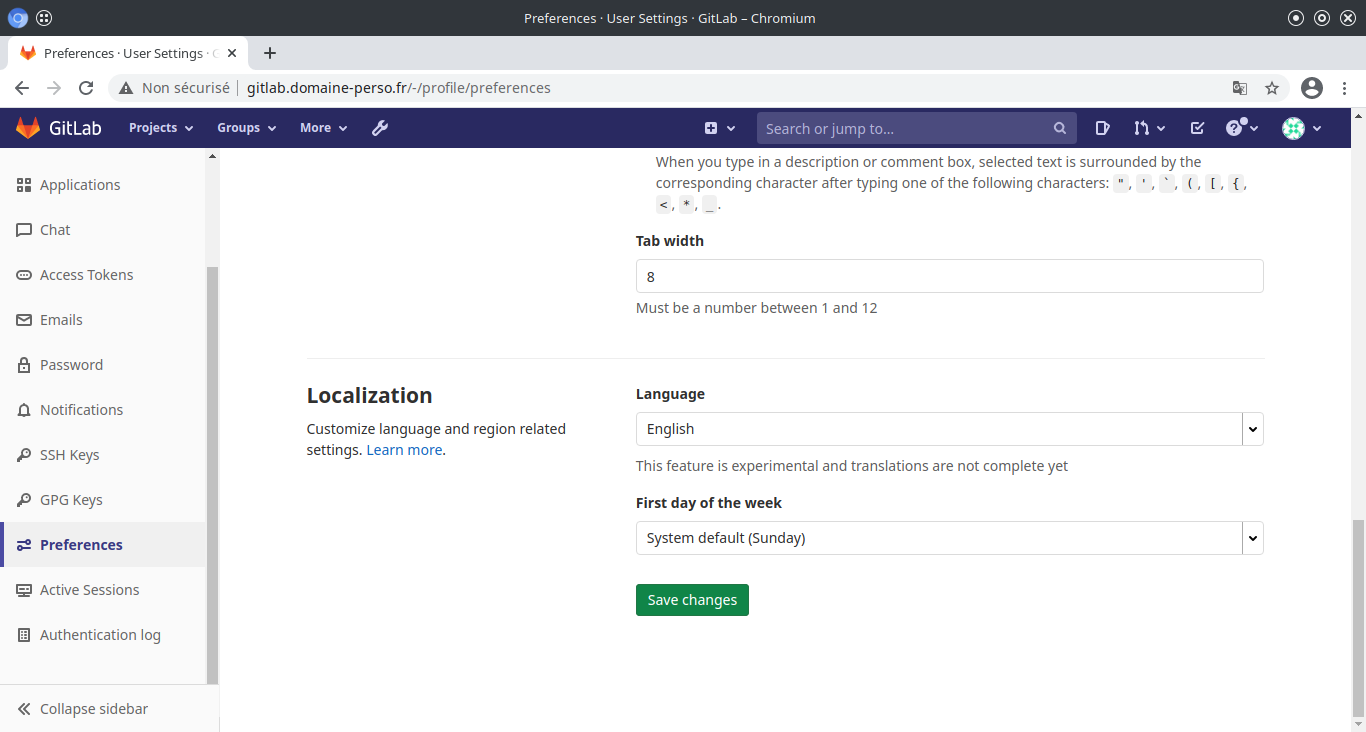The height and width of the screenshot is (732, 1366).
Task: Click the Tab width input field
Action: coord(949,276)
